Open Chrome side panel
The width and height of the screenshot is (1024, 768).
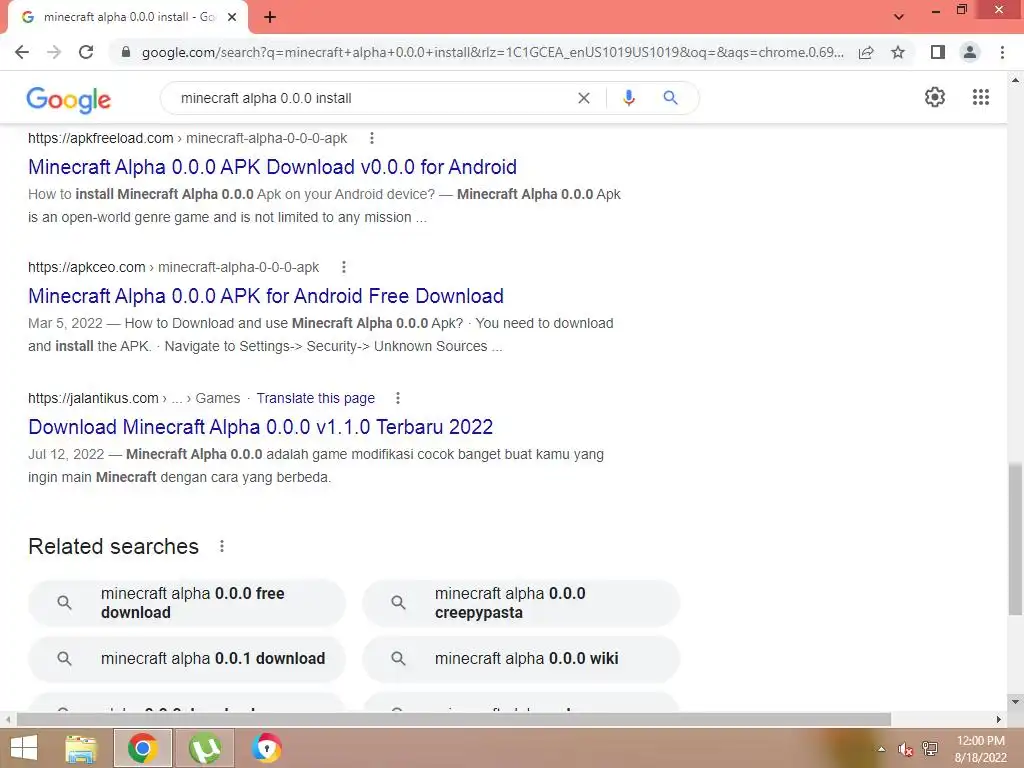point(938,52)
